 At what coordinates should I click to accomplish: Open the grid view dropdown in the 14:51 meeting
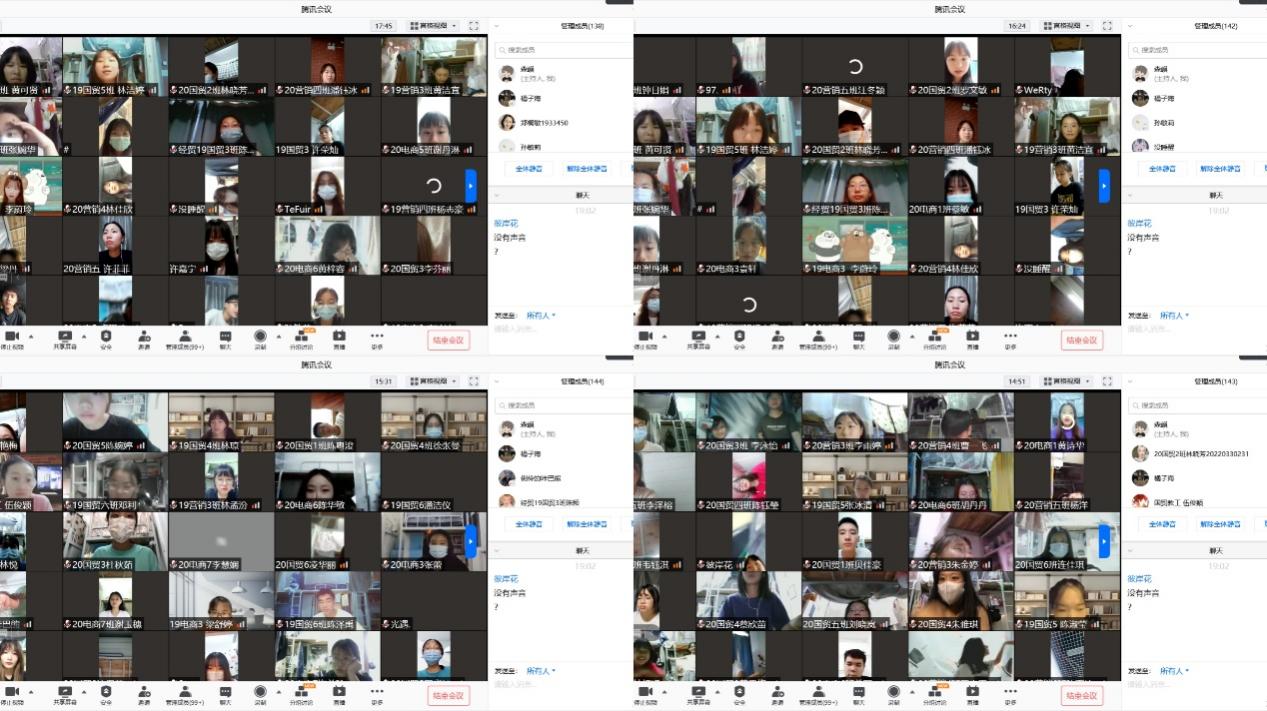click(1066, 381)
